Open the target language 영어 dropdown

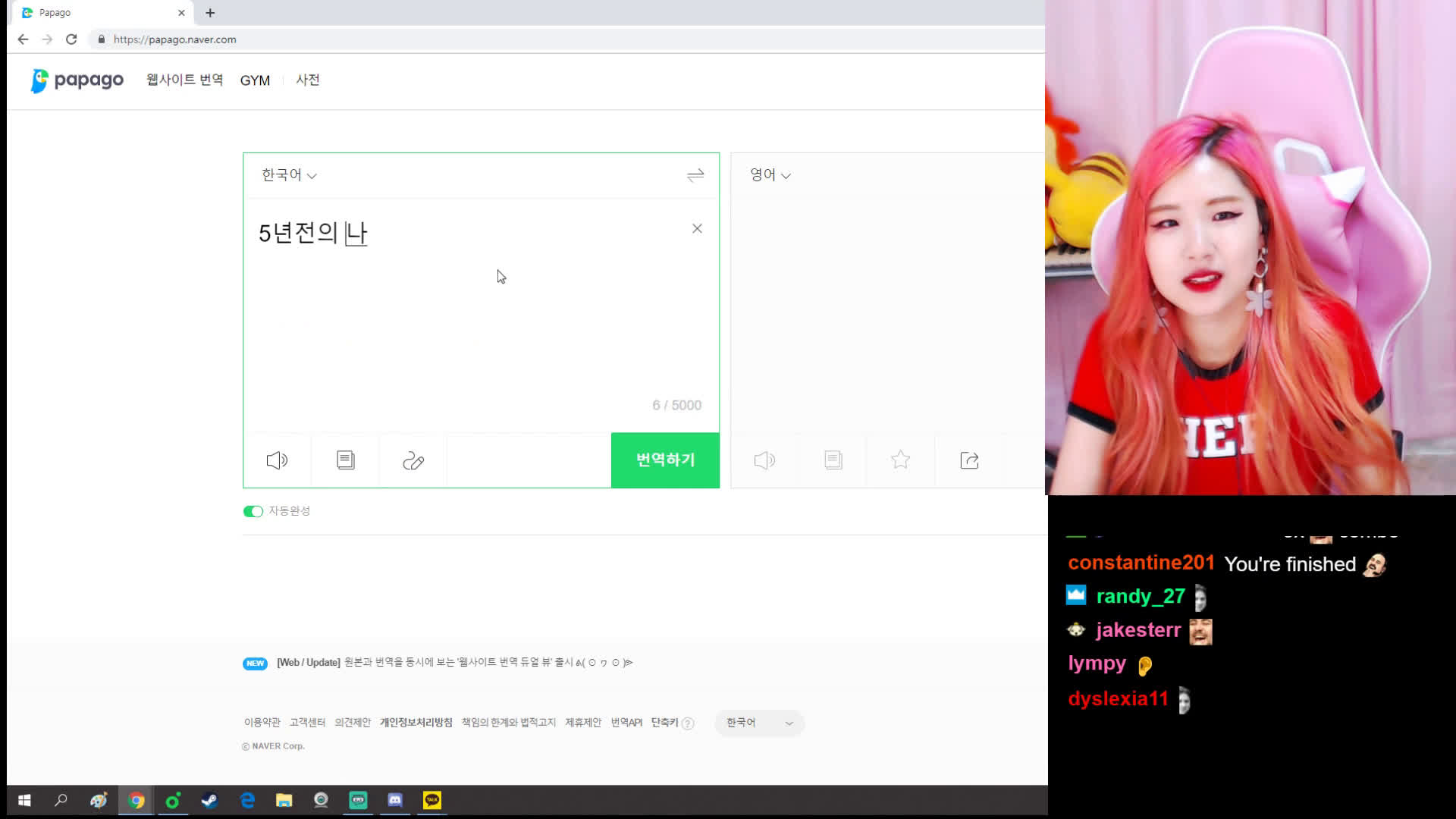click(x=769, y=174)
